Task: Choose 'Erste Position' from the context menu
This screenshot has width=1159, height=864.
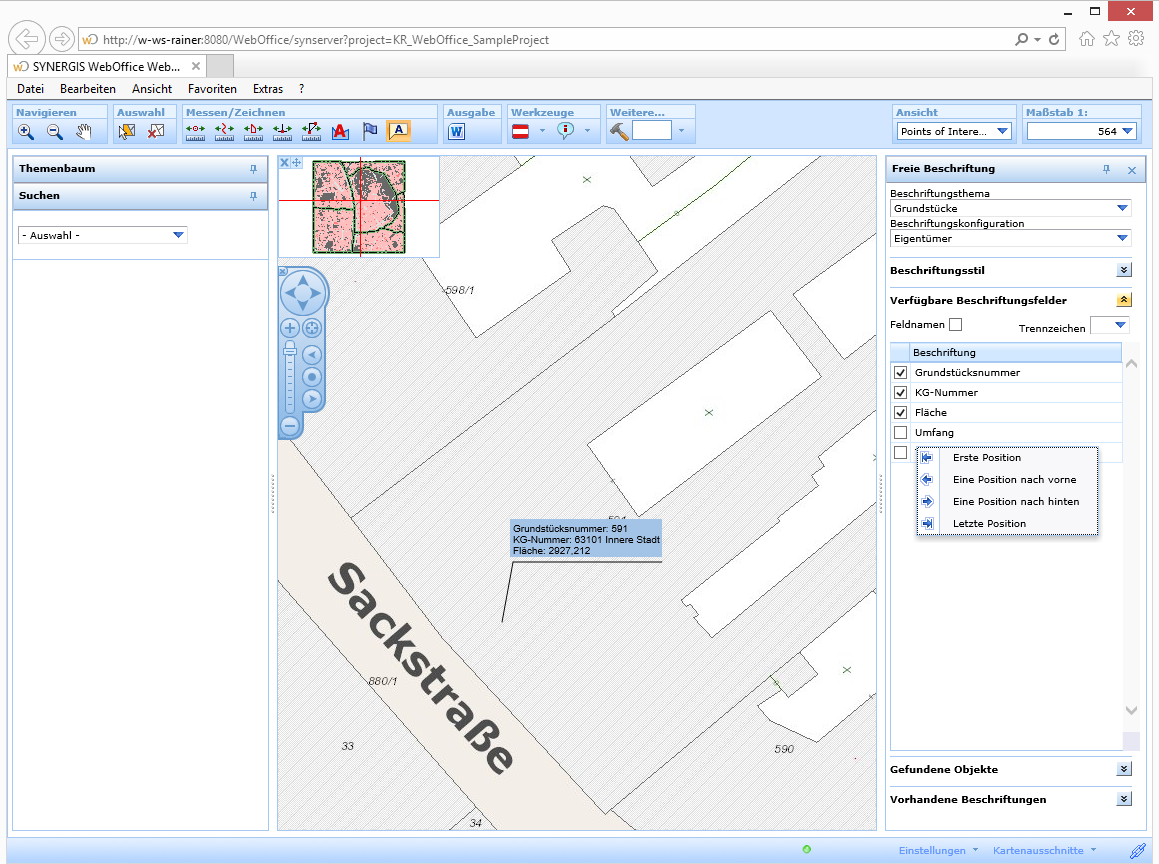Action: pos(986,458)
